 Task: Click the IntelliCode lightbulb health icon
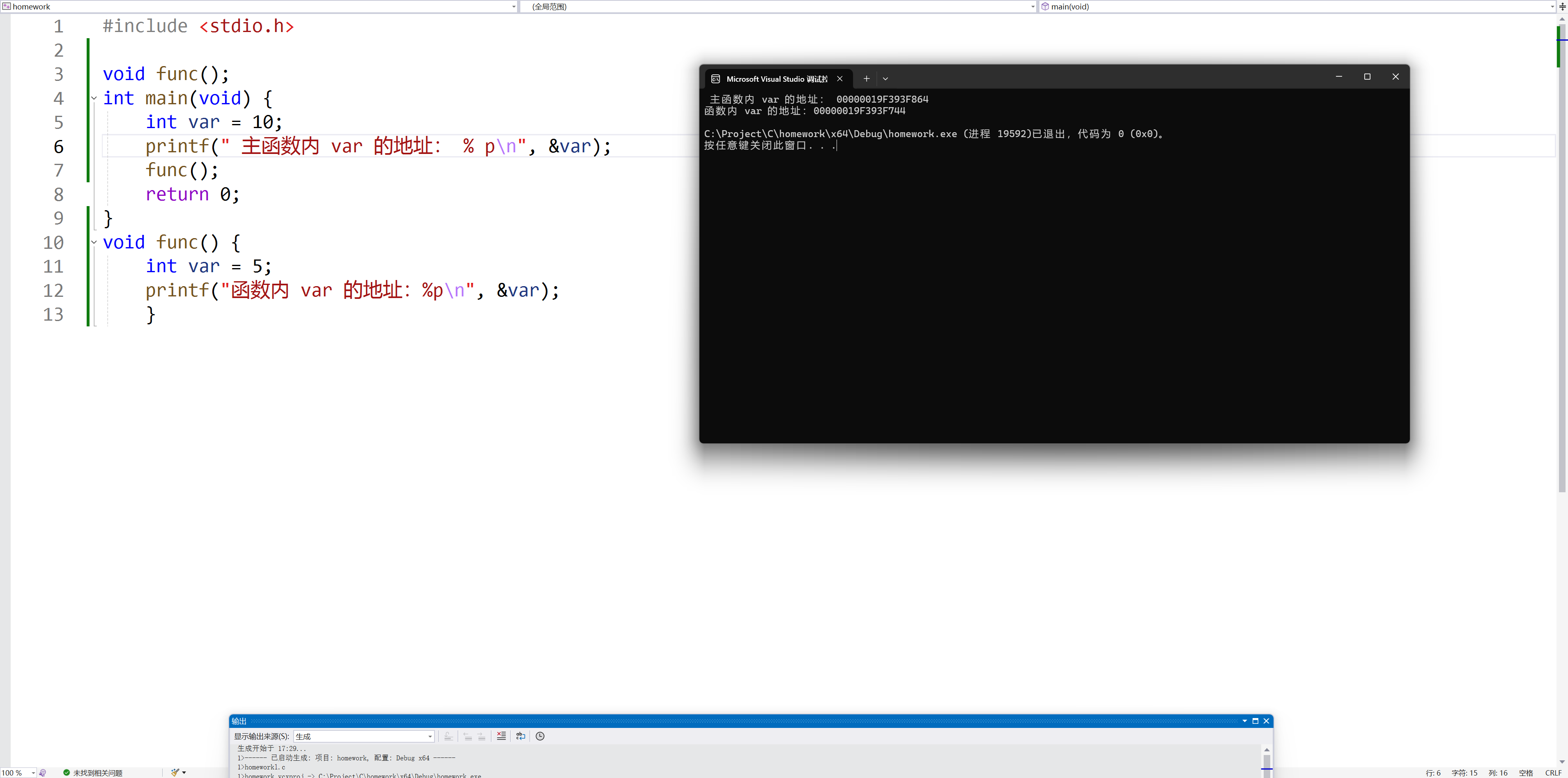click(x=43, y=773)
